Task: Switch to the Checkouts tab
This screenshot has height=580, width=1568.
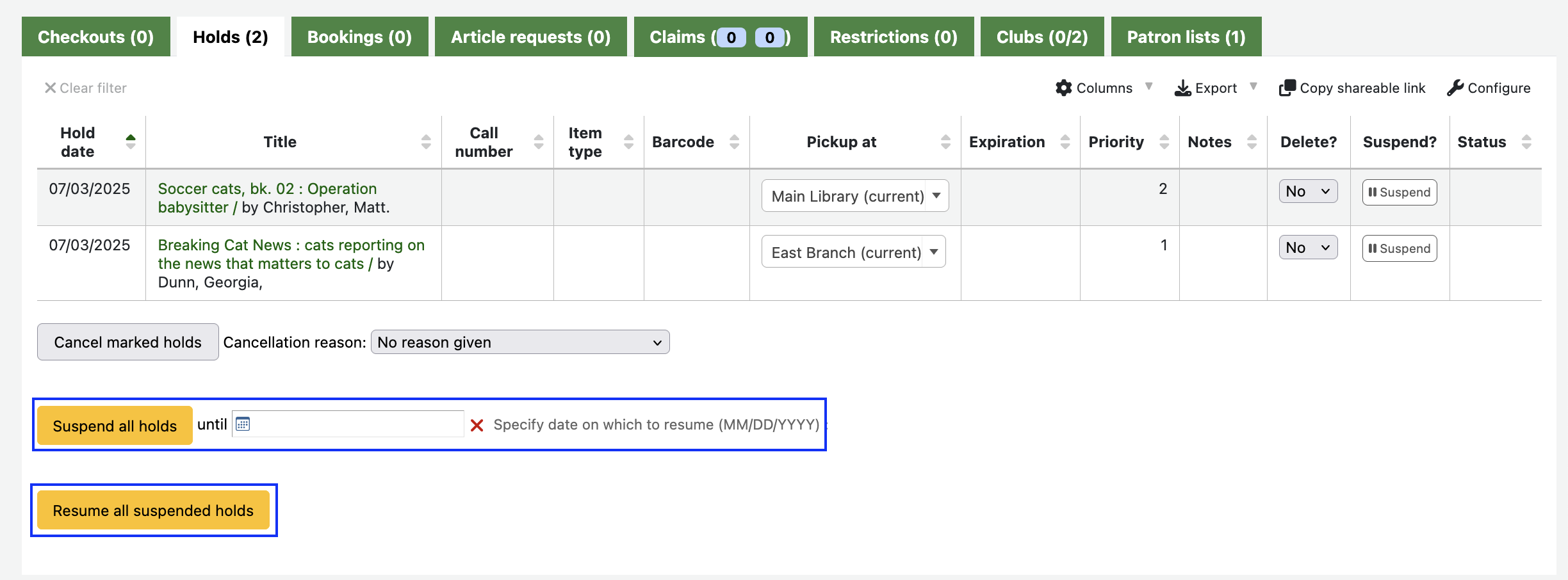Action: (96, 37)
